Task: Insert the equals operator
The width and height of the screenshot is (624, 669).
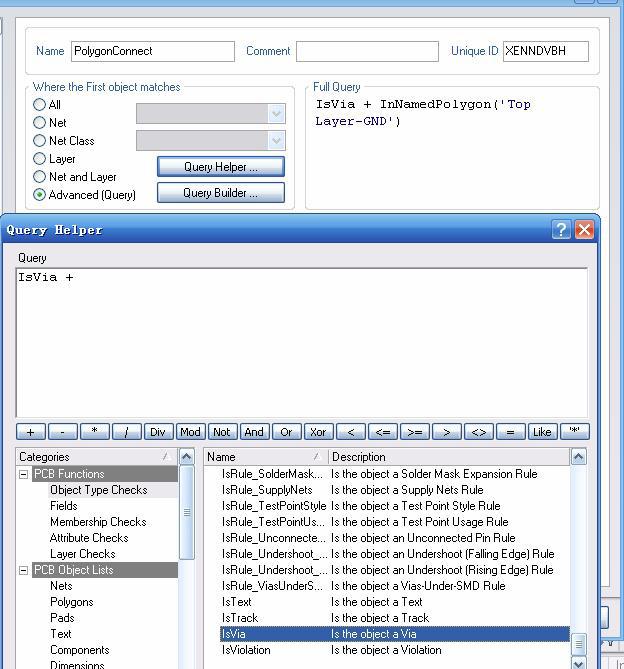Action: 511,432
